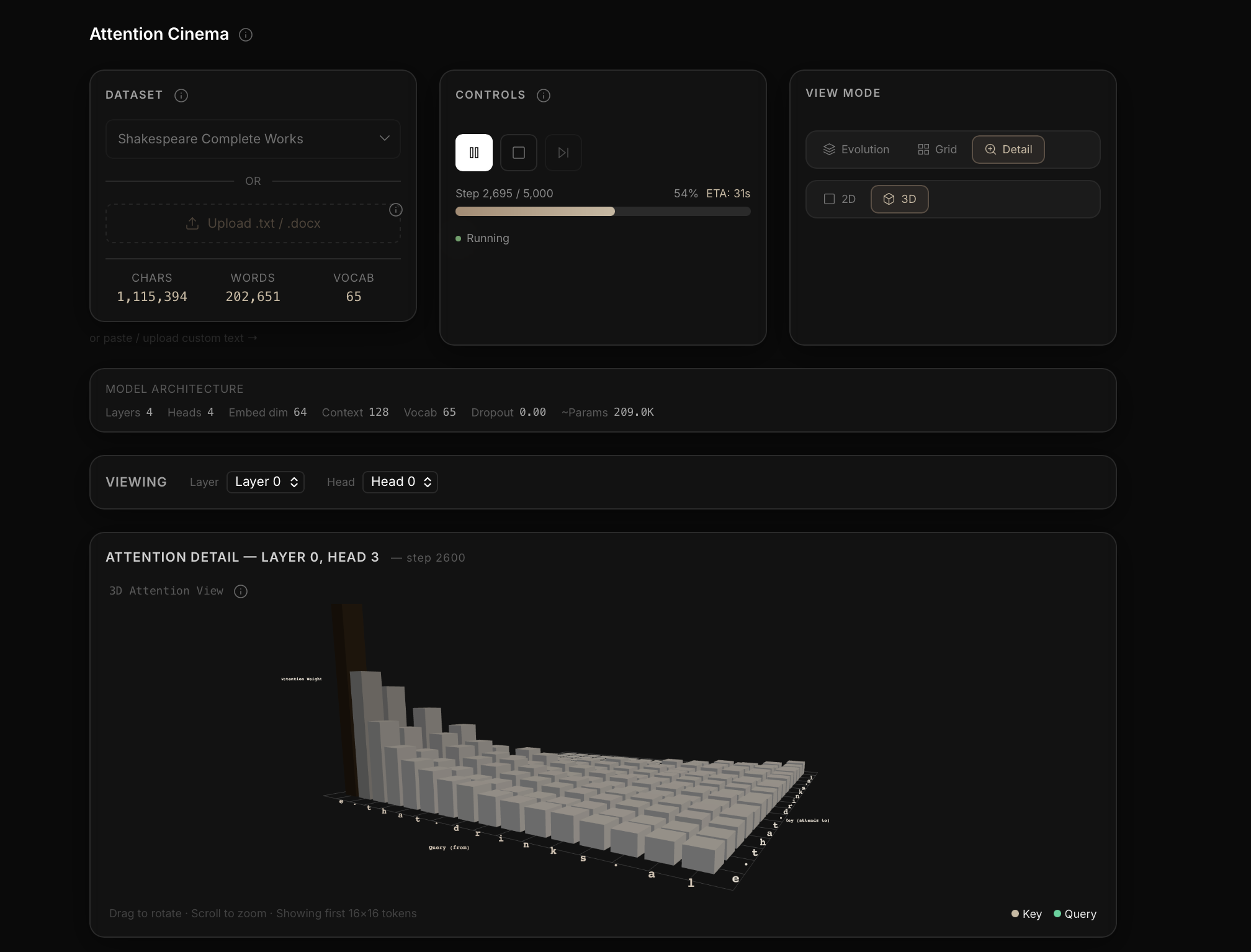Click Upload .txt / .docx button
This screenshot has width=1251, height=952.
253,223
